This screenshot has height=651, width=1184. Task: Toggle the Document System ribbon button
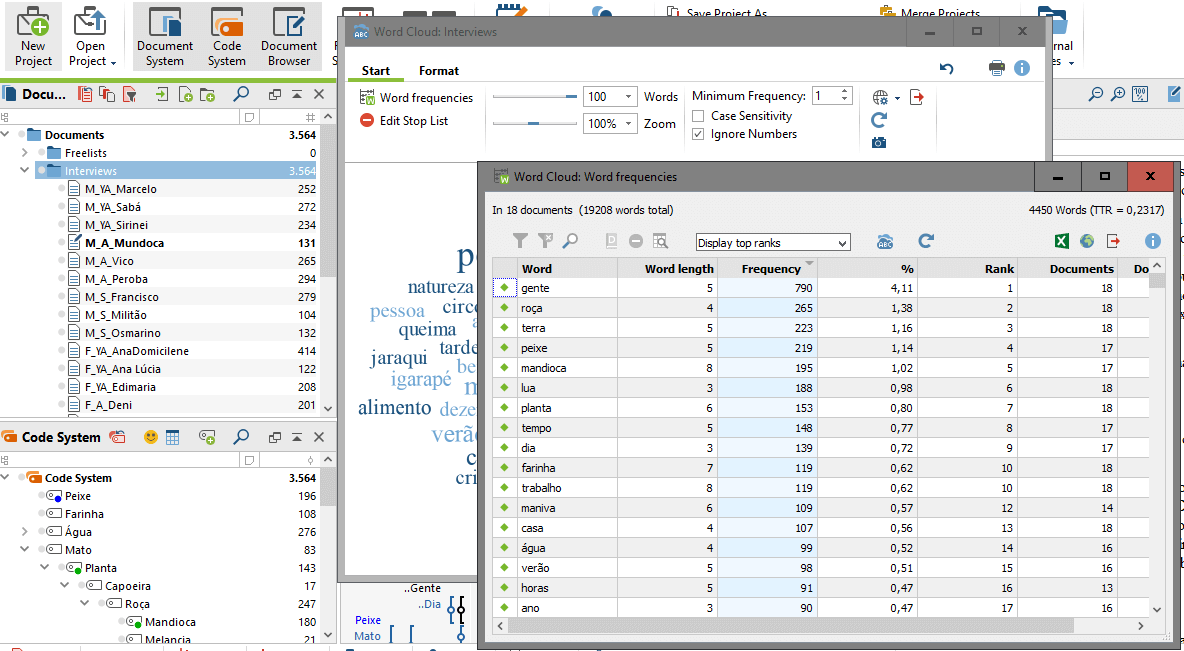pos(165,36)
